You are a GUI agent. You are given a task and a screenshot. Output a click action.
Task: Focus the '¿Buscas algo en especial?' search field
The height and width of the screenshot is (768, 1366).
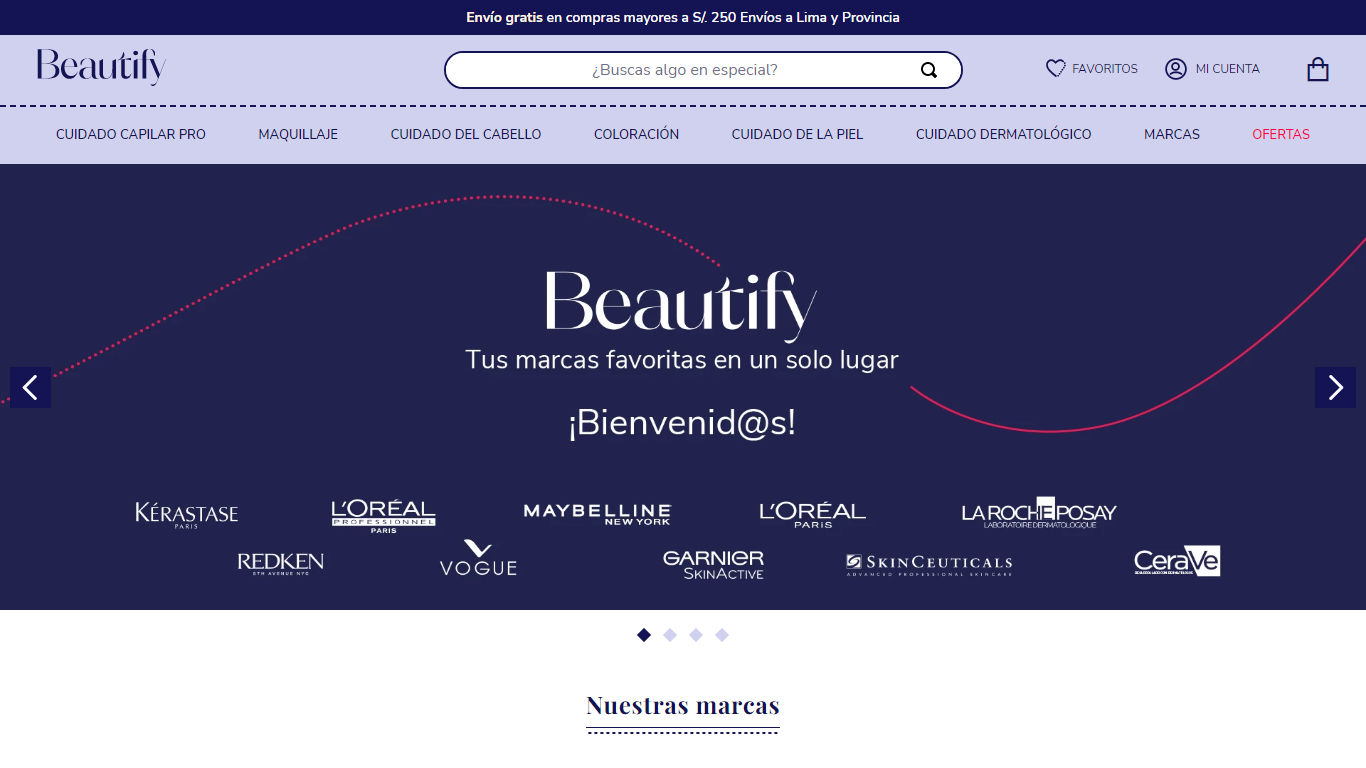pos(703,70)
